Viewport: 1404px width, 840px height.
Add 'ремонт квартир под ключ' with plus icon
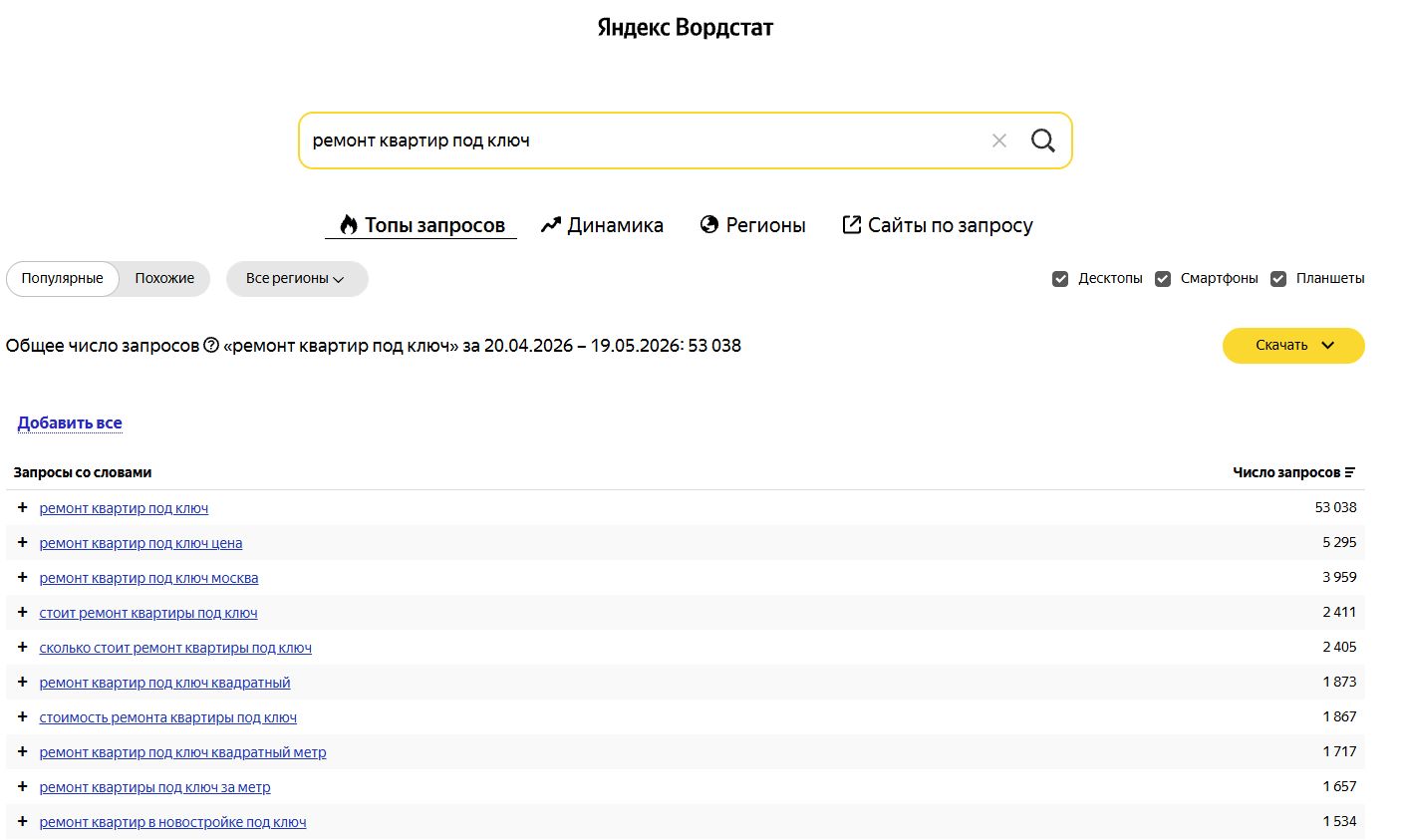22,507
